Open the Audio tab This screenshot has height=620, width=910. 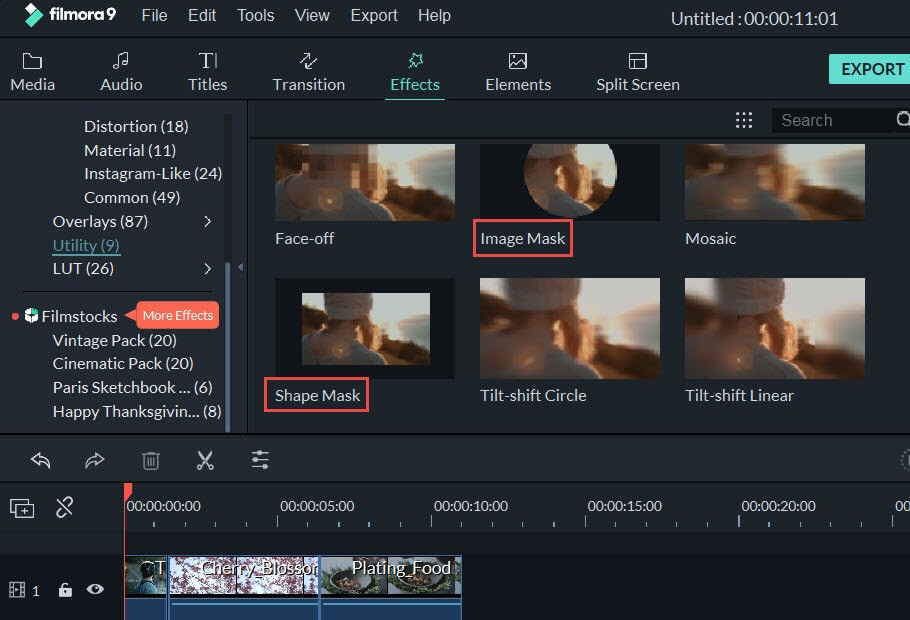(121, 72)
